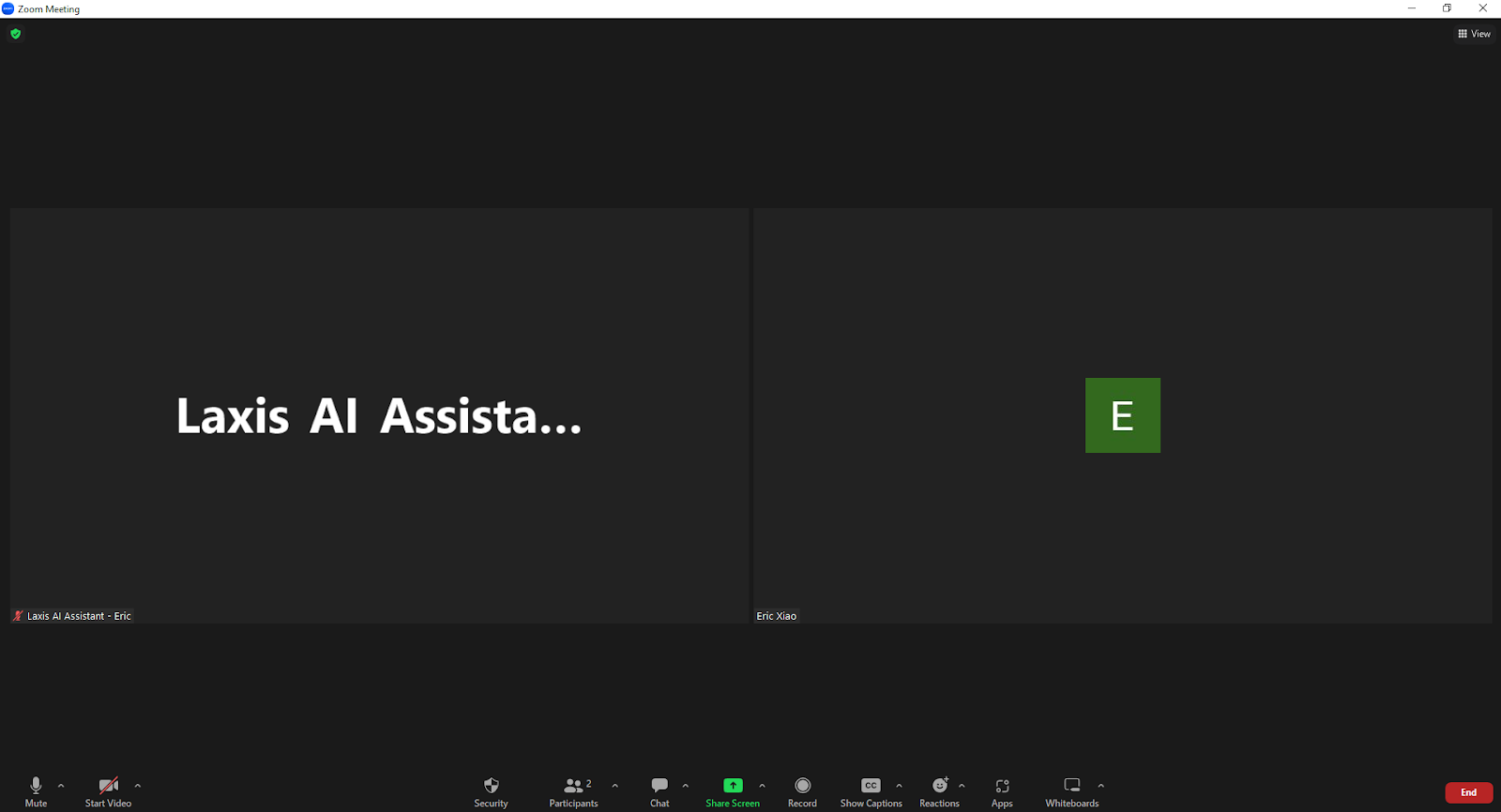The image size is (1501, 812).
Task: Expand caption options arrow
Action: (x=899, y=786)
